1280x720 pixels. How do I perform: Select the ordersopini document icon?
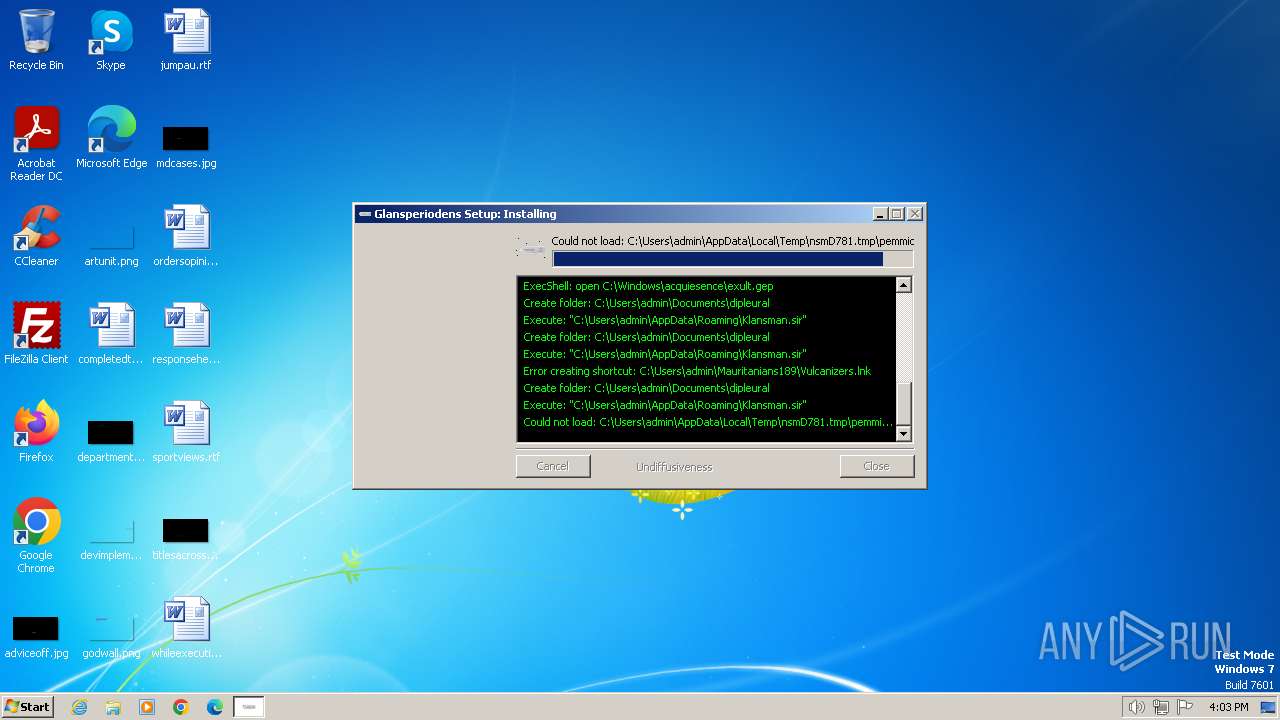click(x=186, y=236)
